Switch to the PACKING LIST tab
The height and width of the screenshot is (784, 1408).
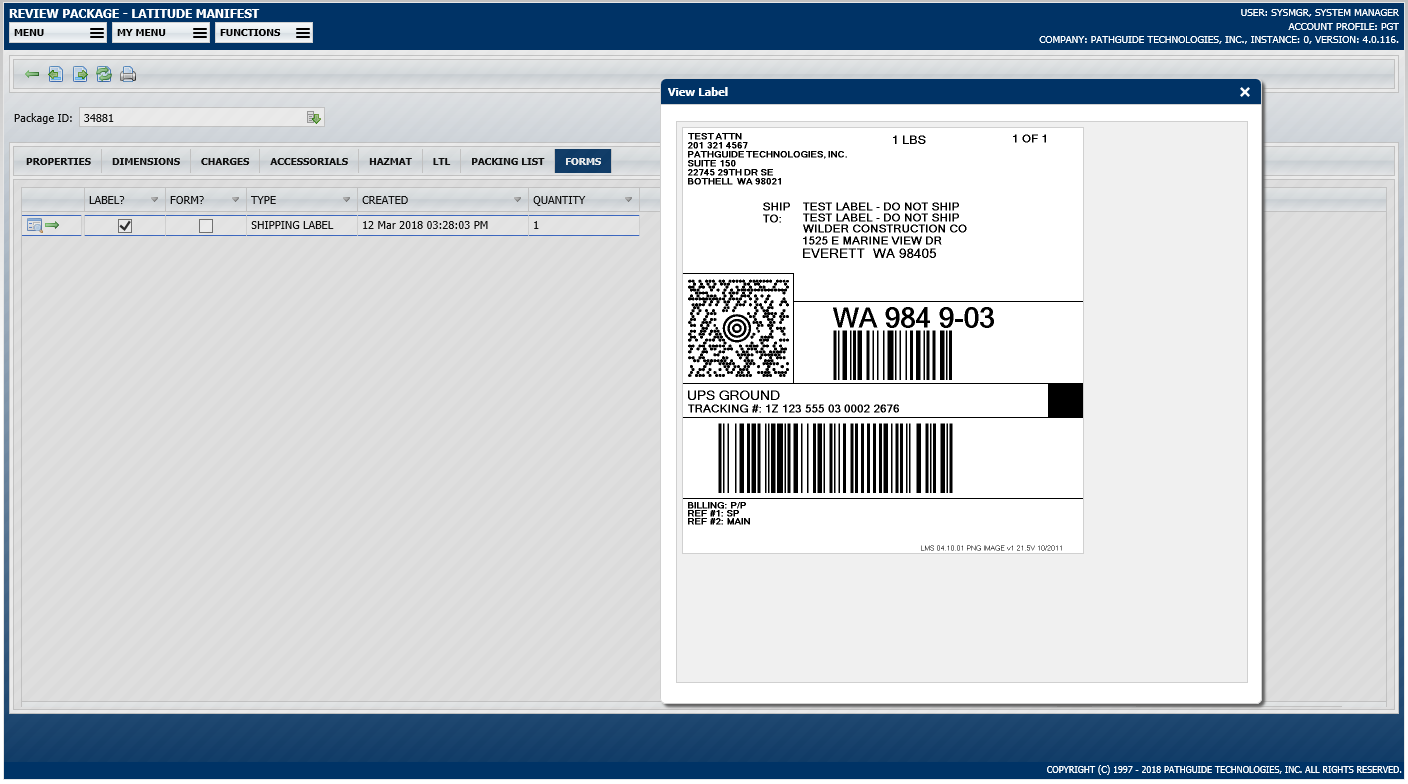[x=506, y=161]
